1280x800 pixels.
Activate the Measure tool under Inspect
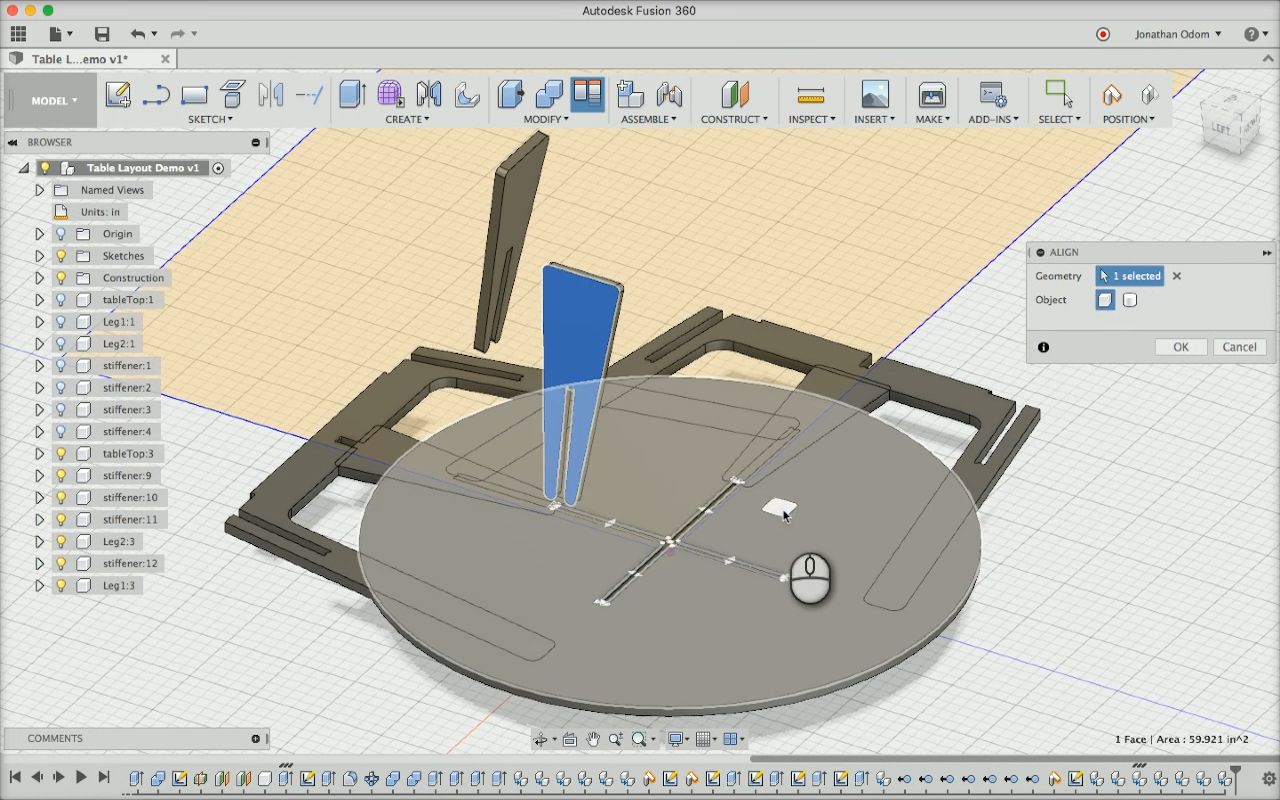pyautogui.click(x=810, y=95)
